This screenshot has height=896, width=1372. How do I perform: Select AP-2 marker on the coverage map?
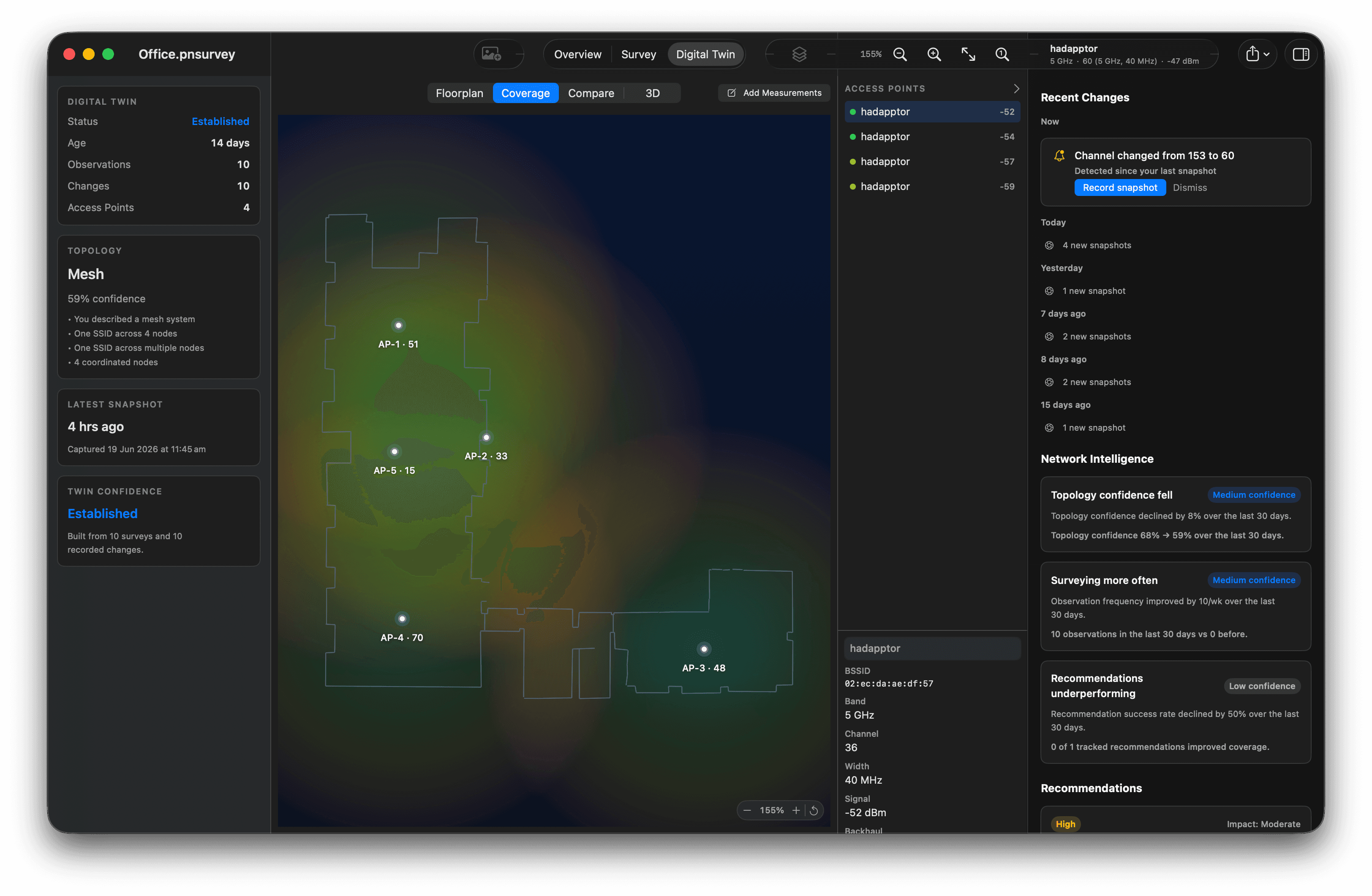click(x=486, y=437)
